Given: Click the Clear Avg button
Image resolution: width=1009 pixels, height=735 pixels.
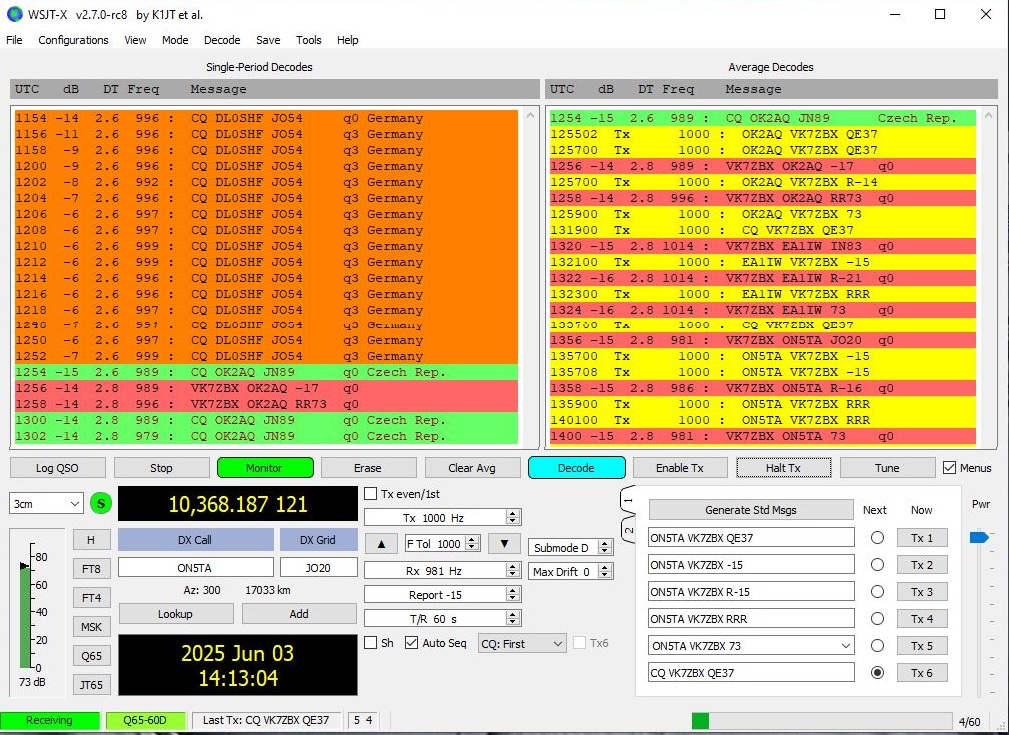Looking at the screenshot, I should 472,468.
